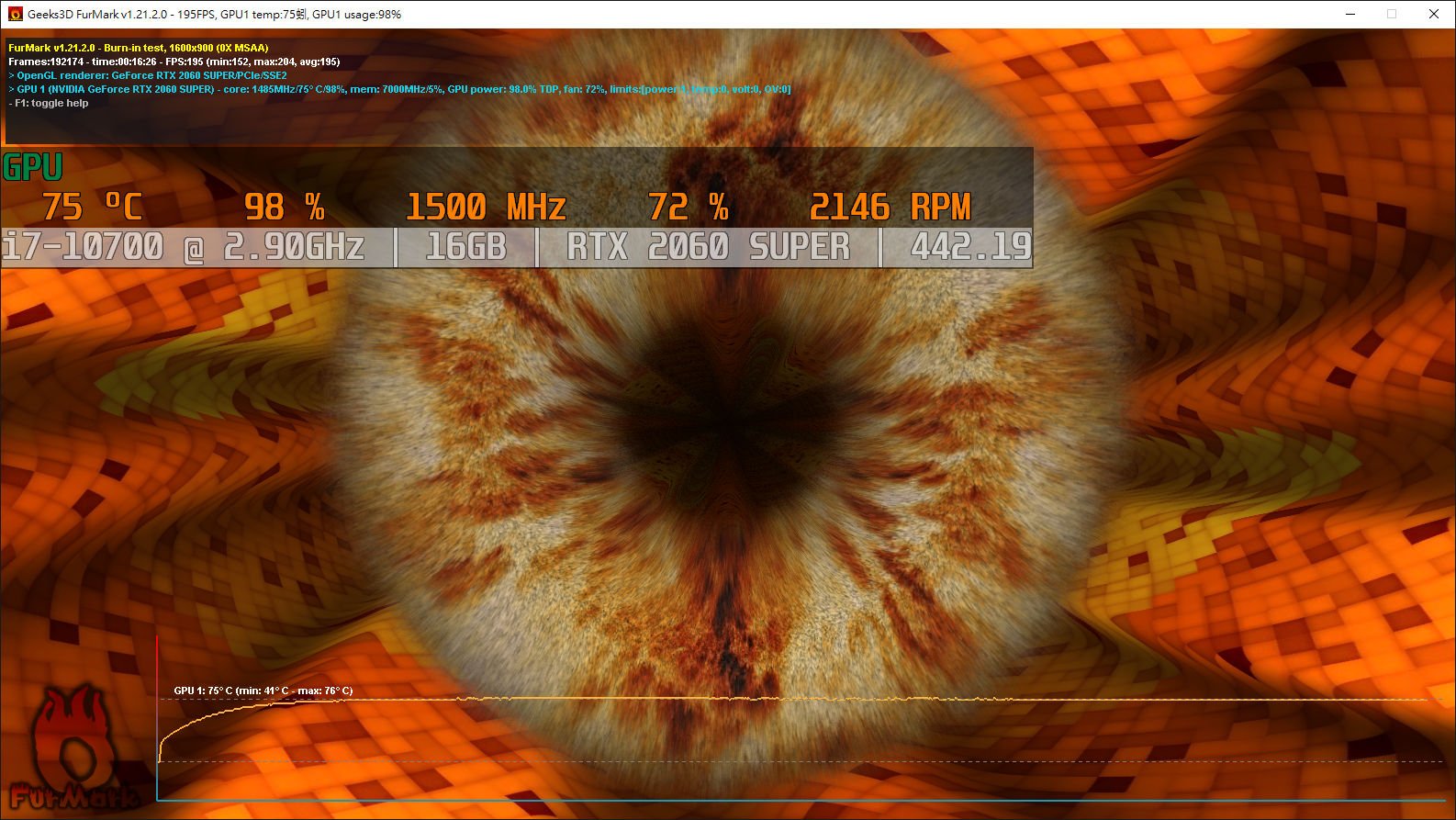
Task: Click the 'i7-10700 @ 2.90GHz' CPU label
Action: (x=184, y=247)
